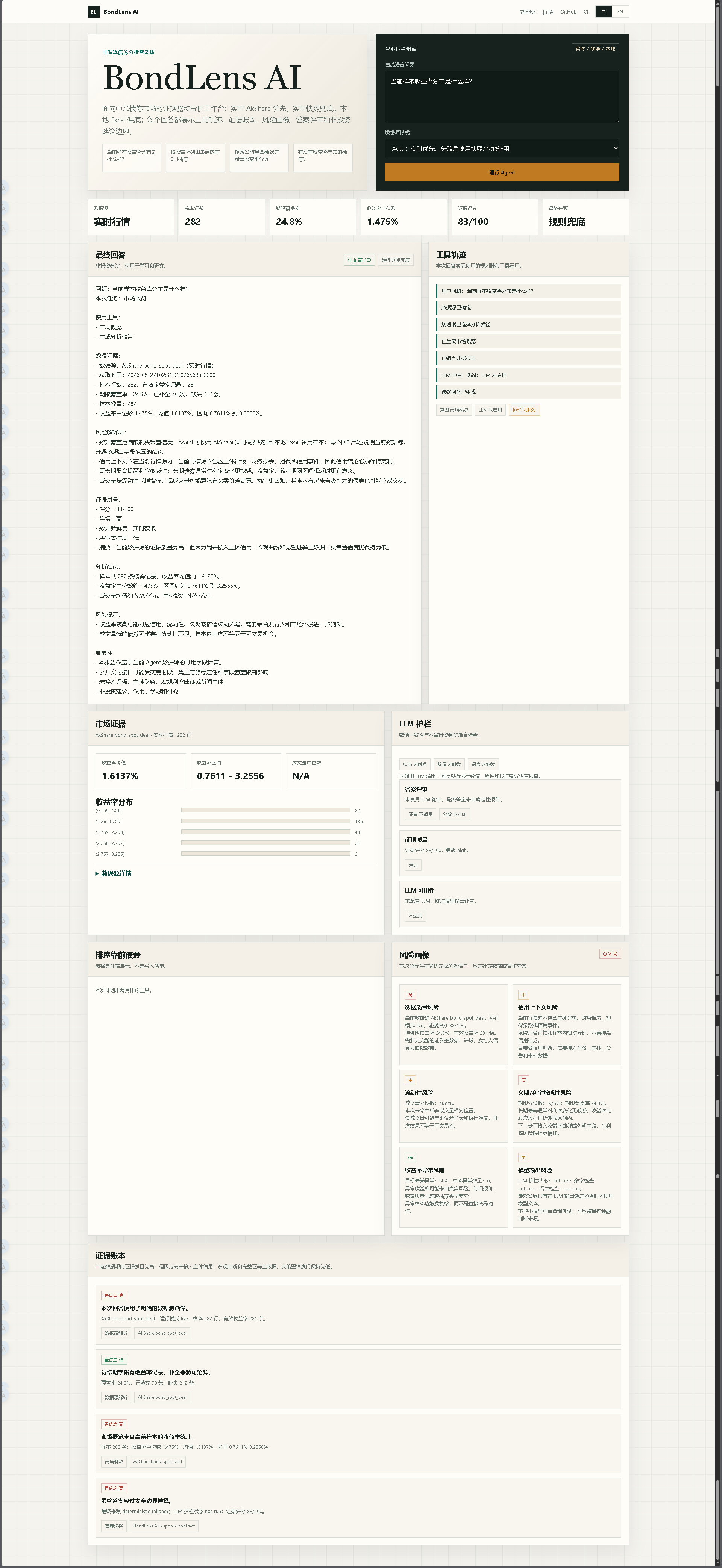722x1568 pixels.
Task: Open the GitHub nav link
Action: (568, 12)
